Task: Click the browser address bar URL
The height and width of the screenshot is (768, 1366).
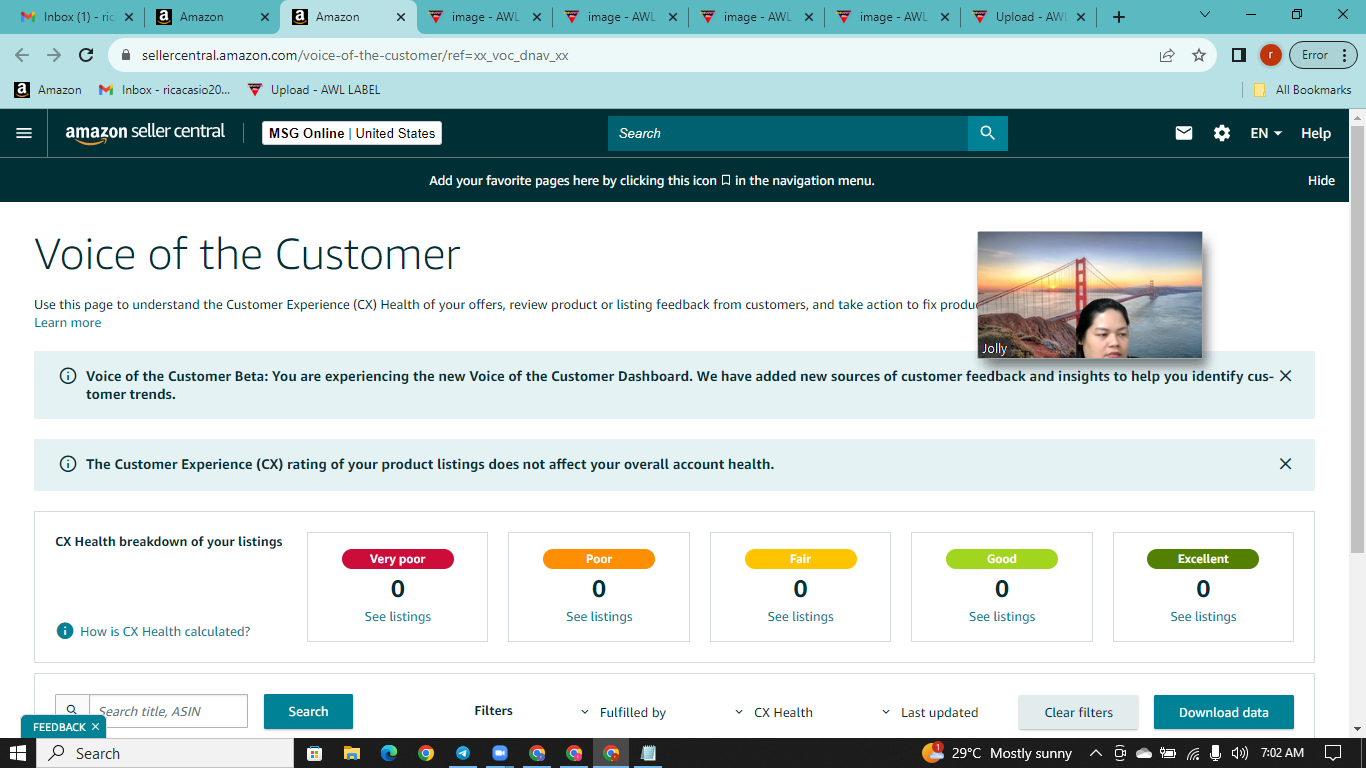Action: coord(355,55)
